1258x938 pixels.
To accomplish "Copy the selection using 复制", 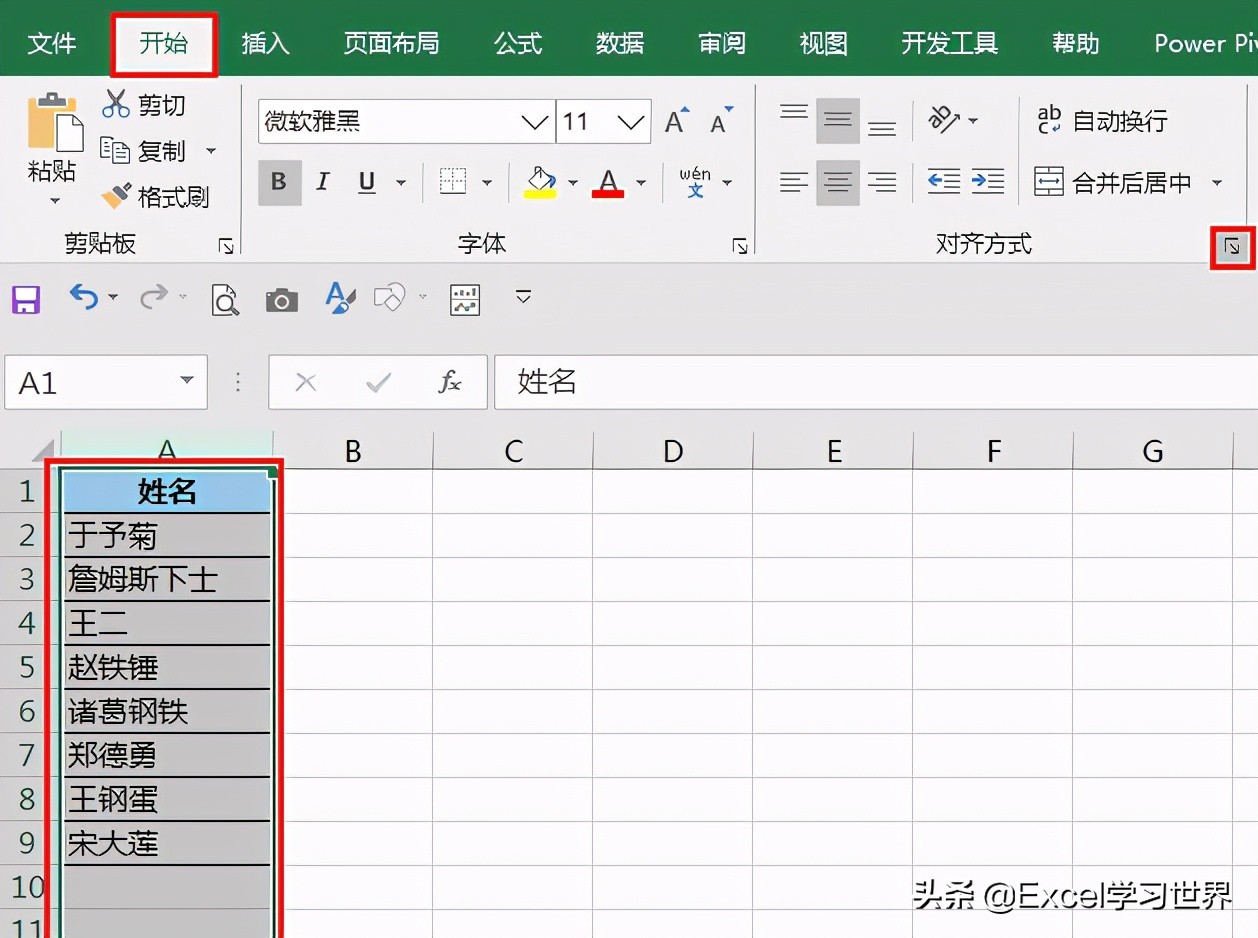I will (143, 151).
